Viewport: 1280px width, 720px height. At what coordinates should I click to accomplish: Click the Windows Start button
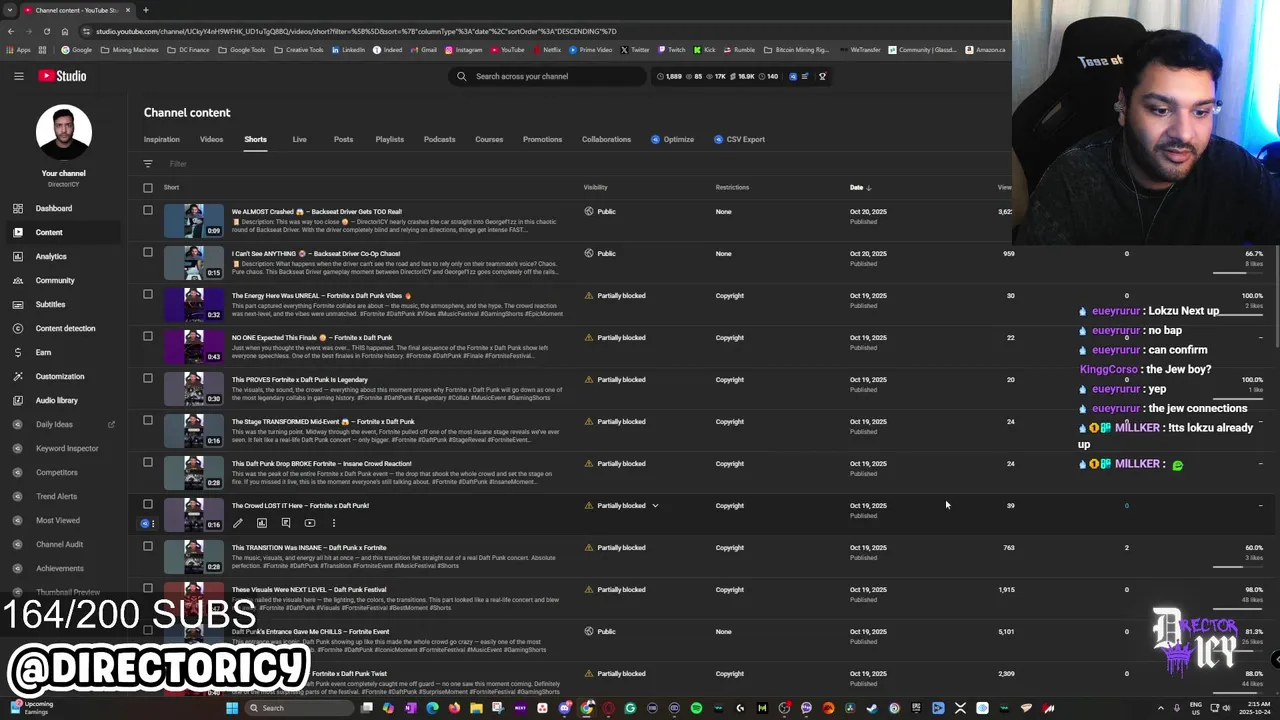coord(232,708)
